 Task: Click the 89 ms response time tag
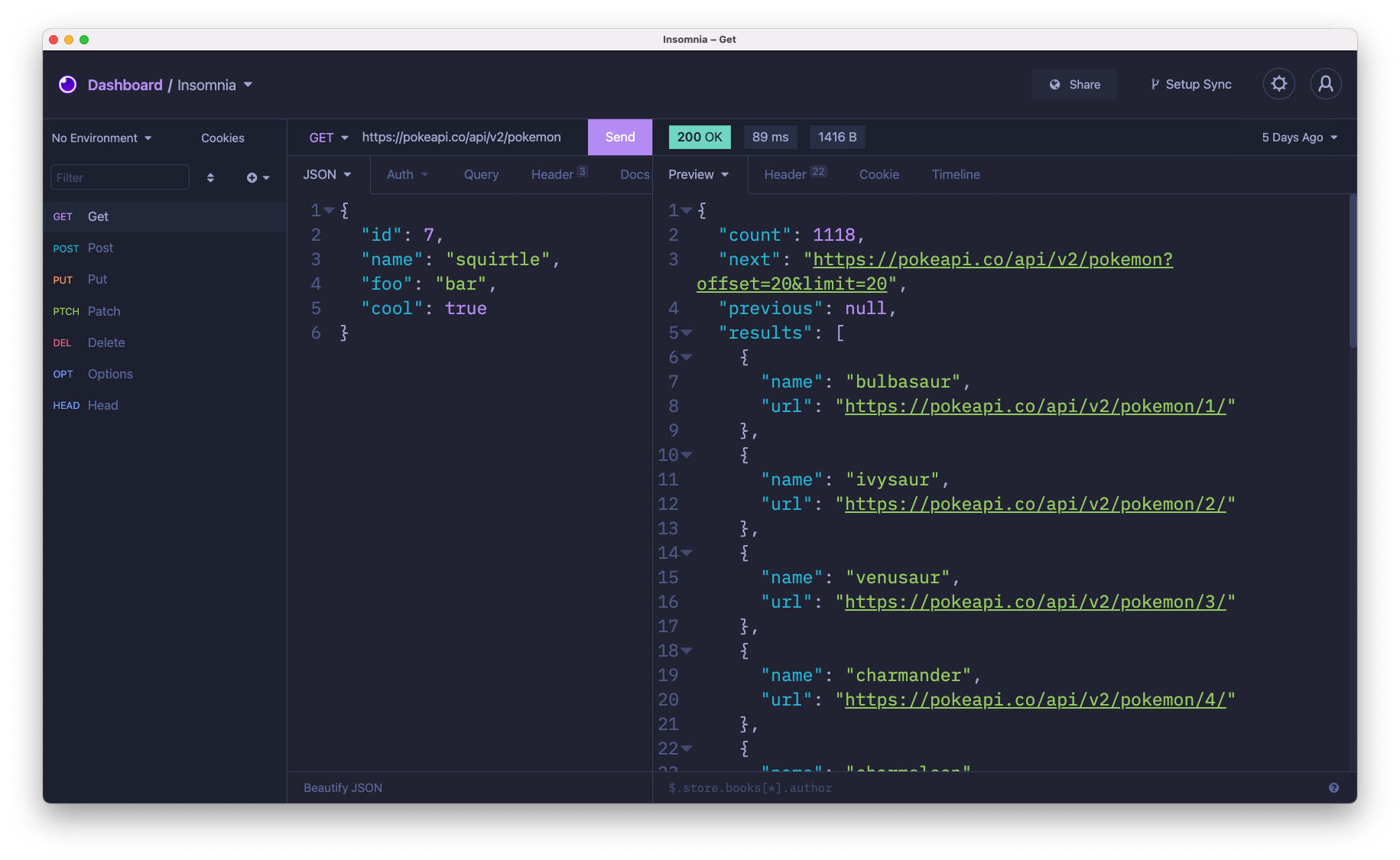[x=770, y=138]
